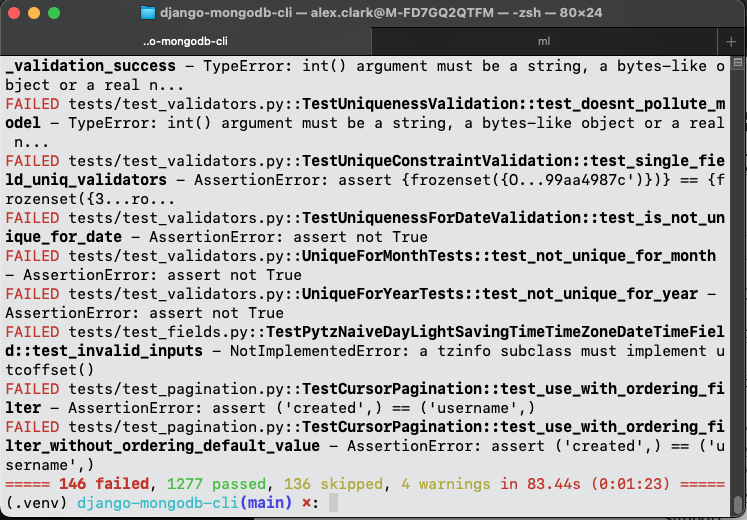Click 'TestUniquenessValidation::test_doesnt_pollute_m' text

tap(514, 104)
